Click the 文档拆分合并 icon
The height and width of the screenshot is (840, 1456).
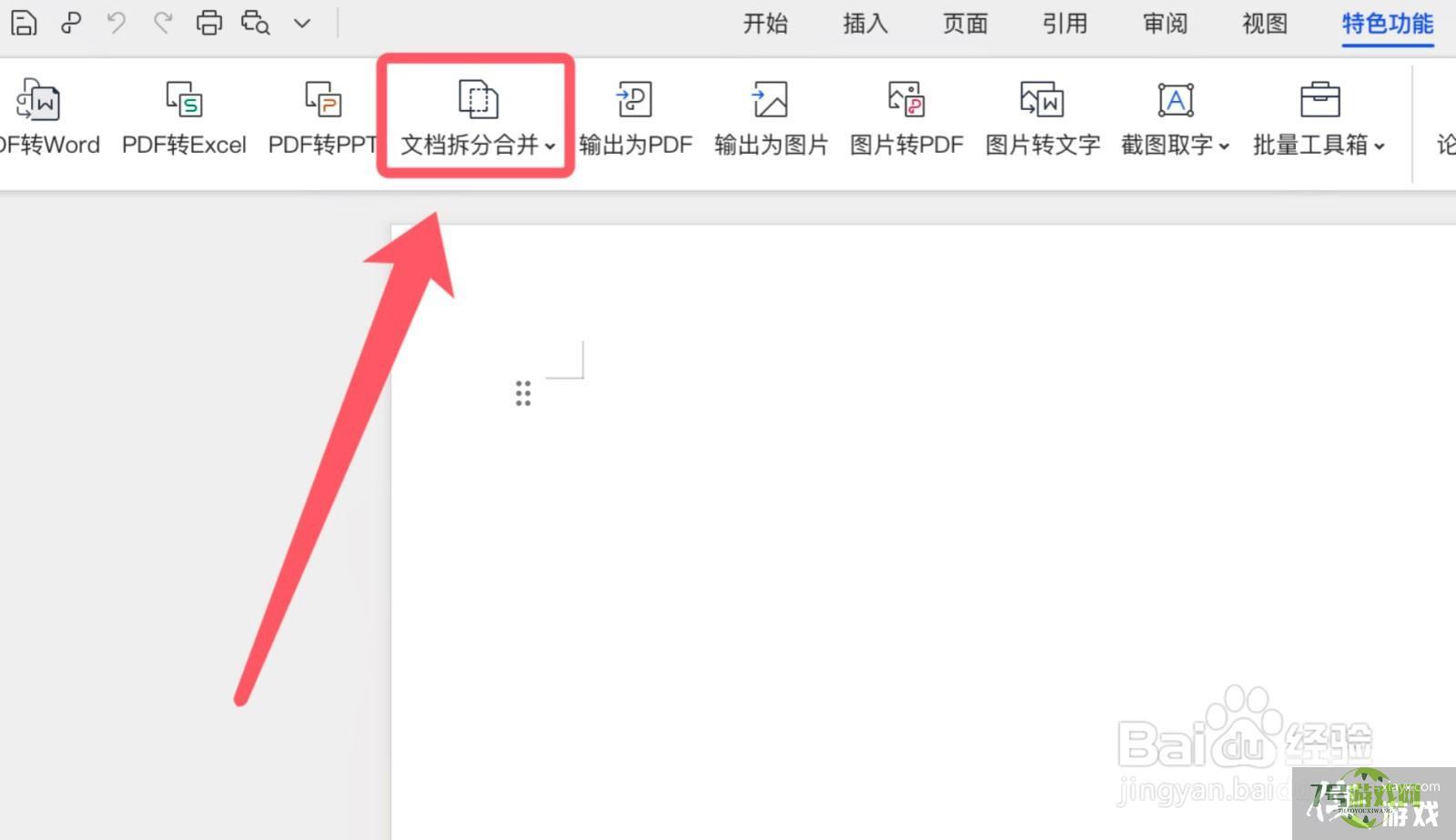coord(478,99)
